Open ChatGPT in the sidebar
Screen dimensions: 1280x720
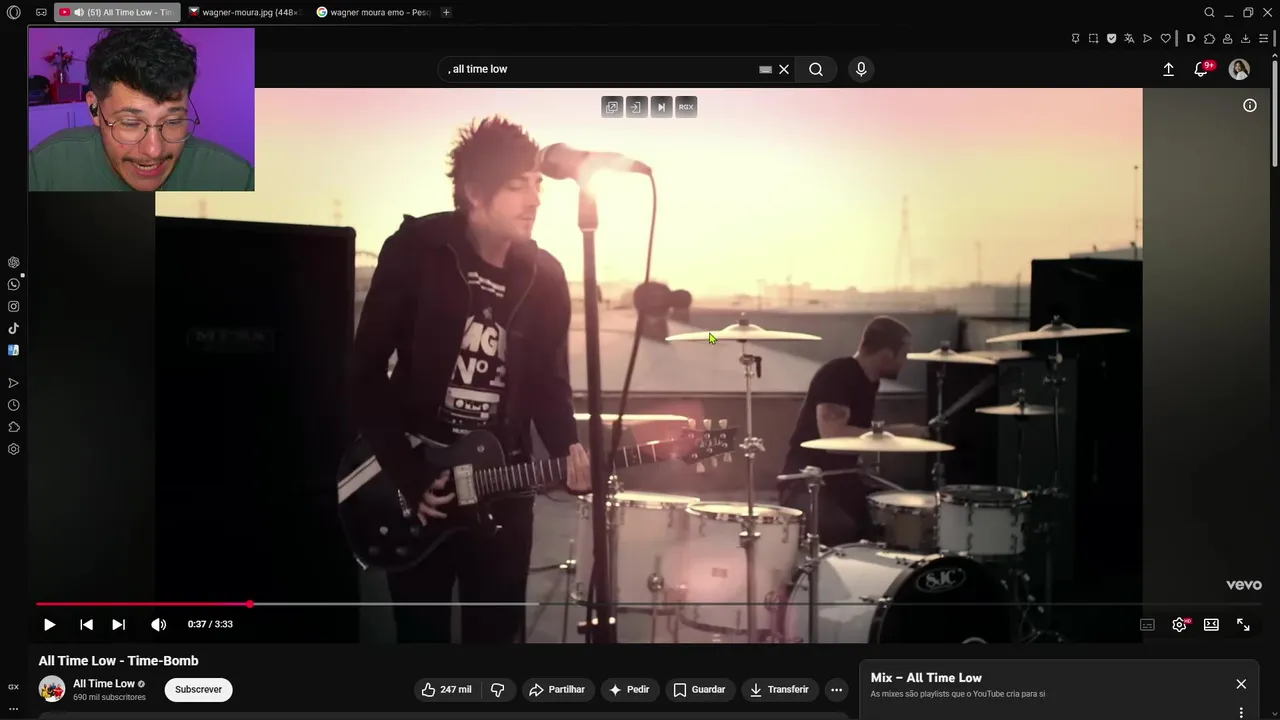point(13,262)
